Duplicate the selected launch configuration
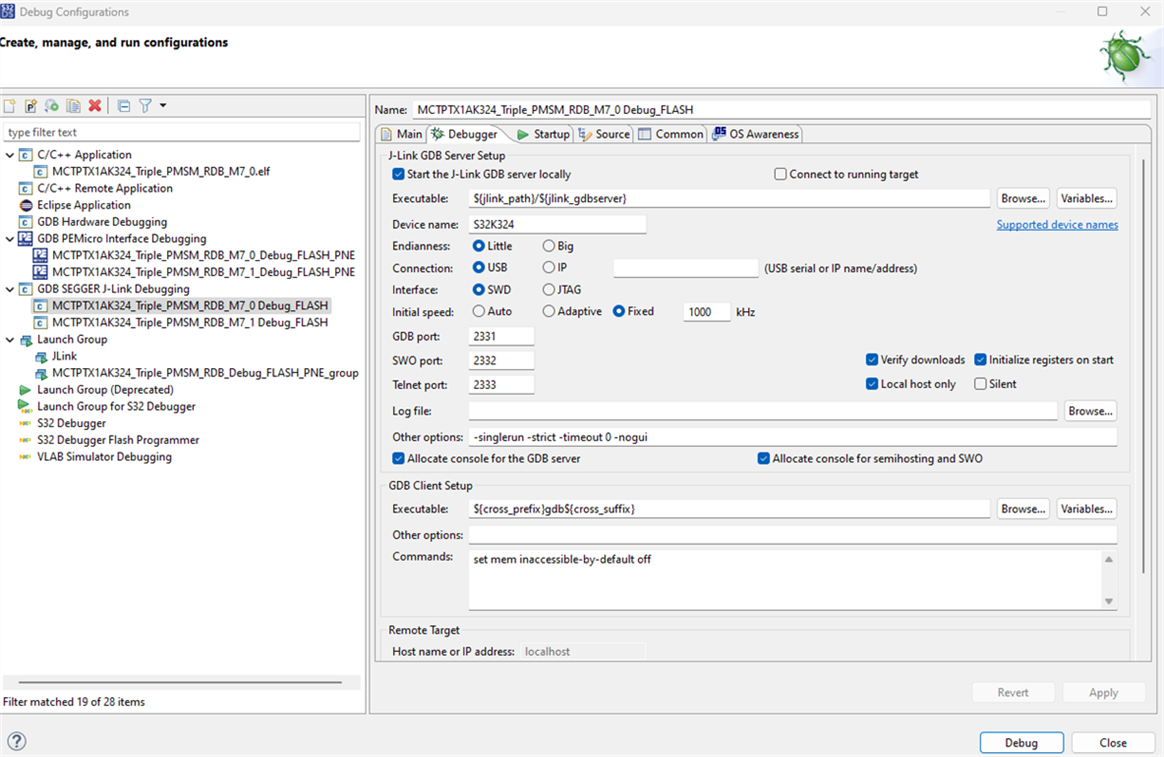 (73, 106)
